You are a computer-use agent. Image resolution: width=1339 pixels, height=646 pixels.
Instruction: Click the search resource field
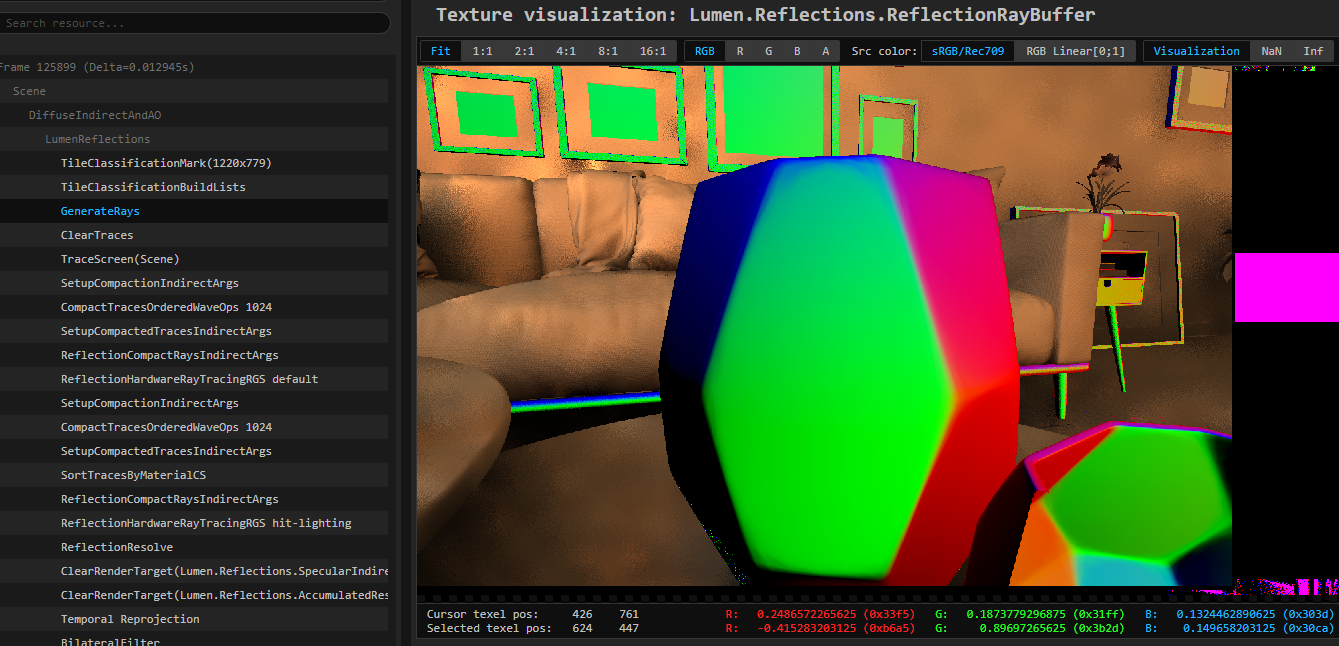tap(196, 22)
